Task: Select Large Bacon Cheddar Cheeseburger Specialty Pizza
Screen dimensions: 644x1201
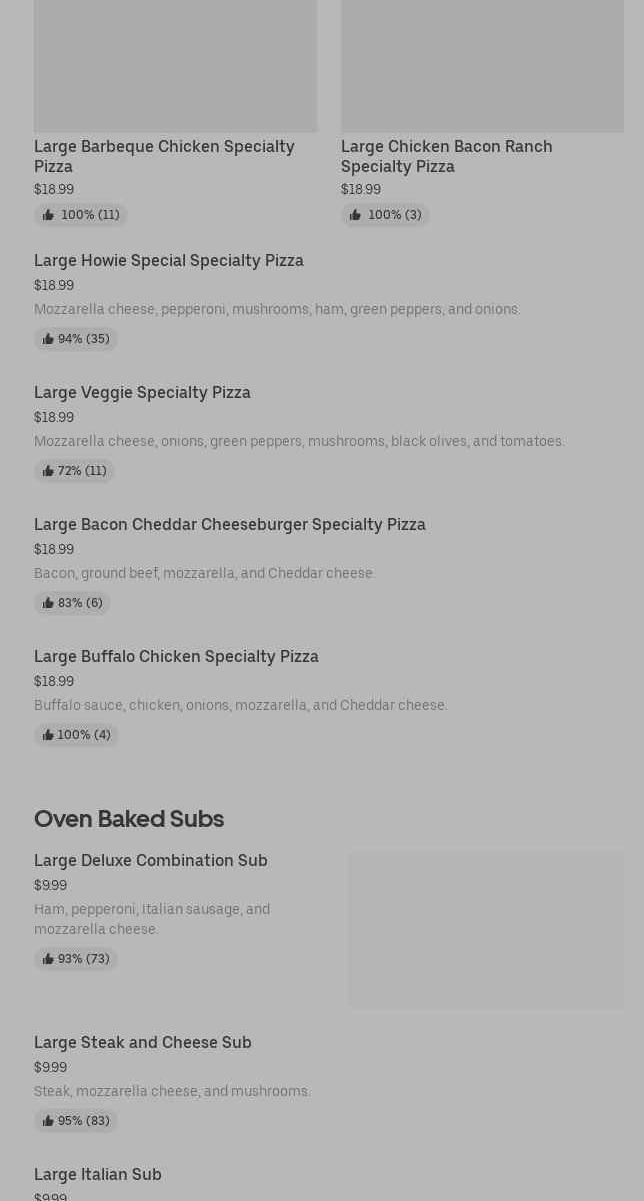Action: [230, 524]
